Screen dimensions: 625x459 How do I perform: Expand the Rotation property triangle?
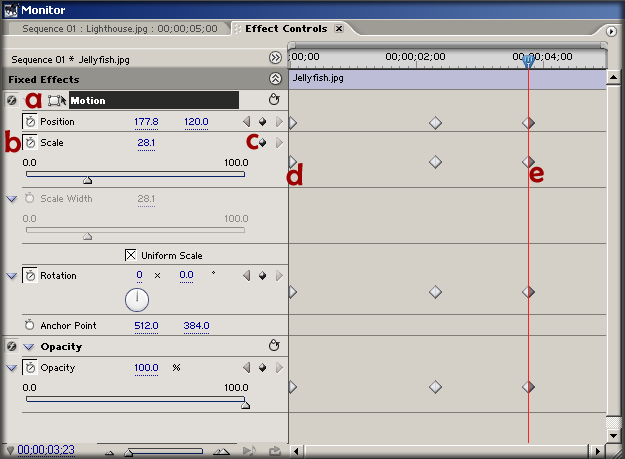pos(12,275)
